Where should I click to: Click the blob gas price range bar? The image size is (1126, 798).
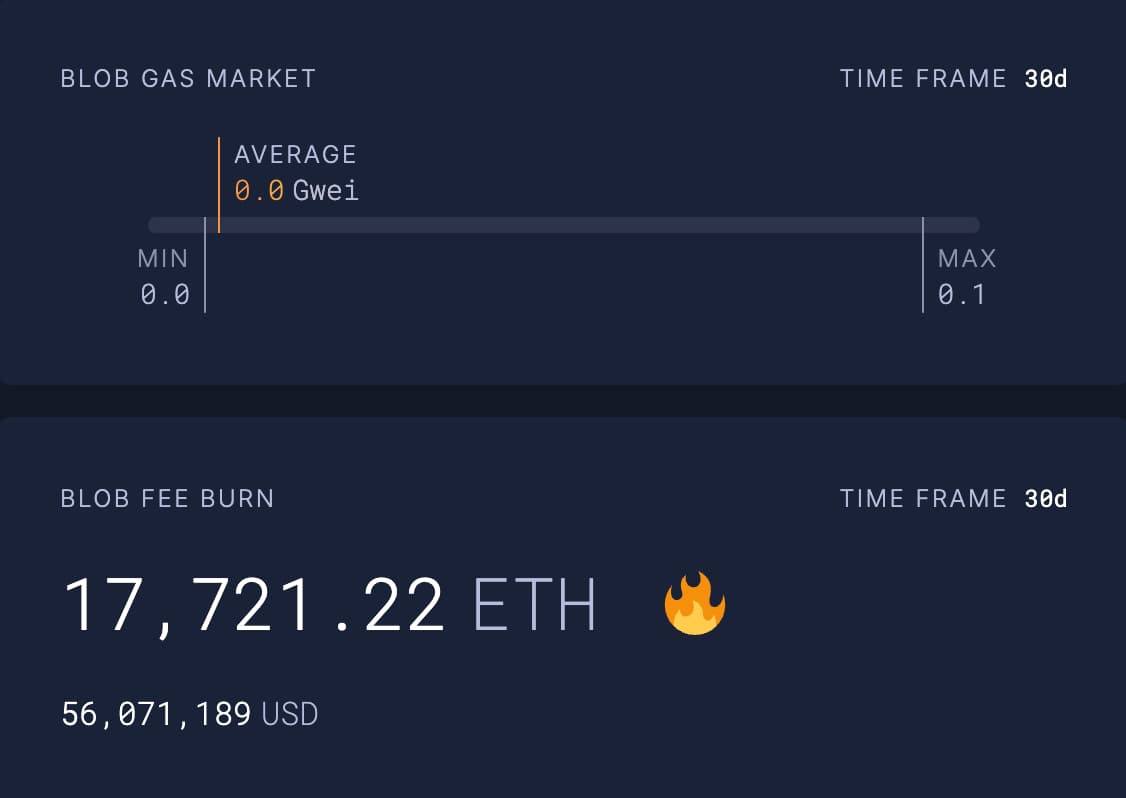(563, 225)
